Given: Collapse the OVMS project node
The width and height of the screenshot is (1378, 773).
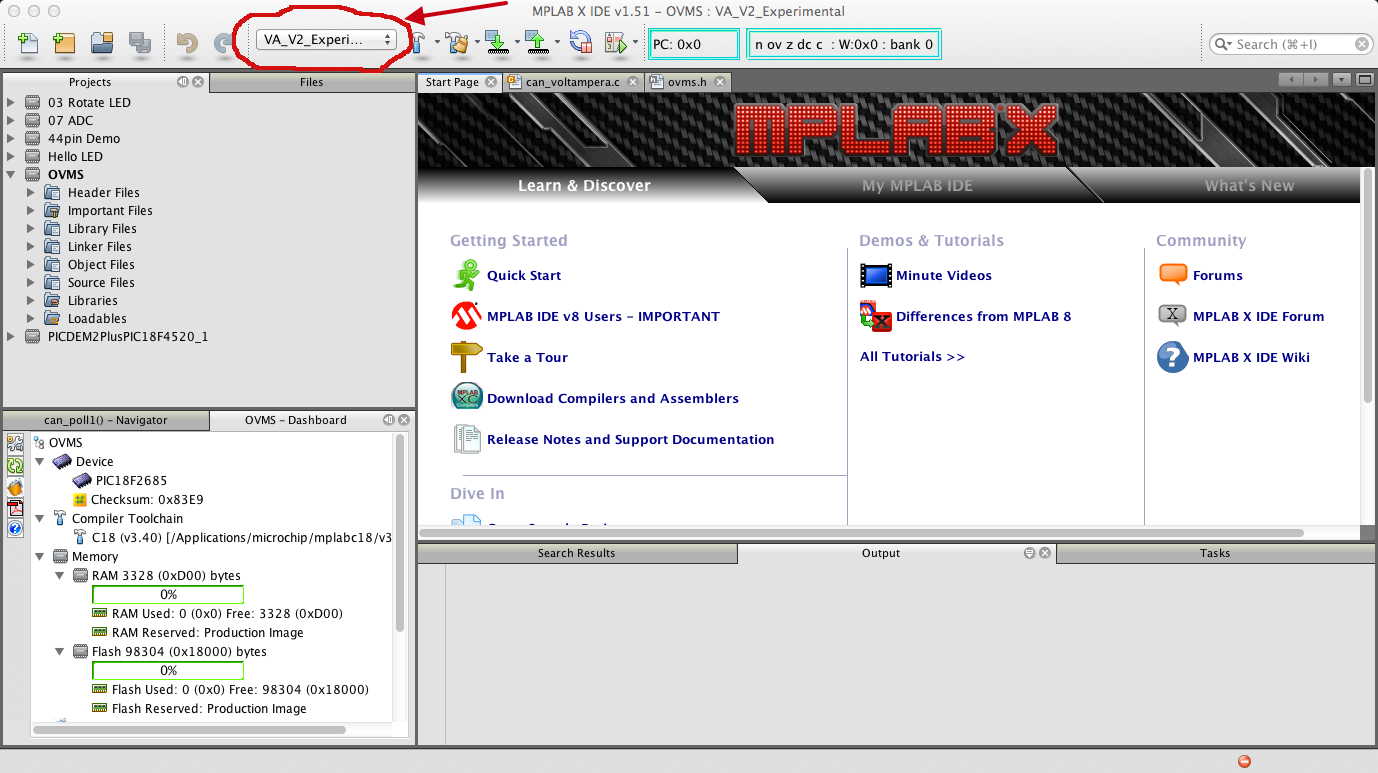Looking at the screenshot, I should click(x=12, y=175).
